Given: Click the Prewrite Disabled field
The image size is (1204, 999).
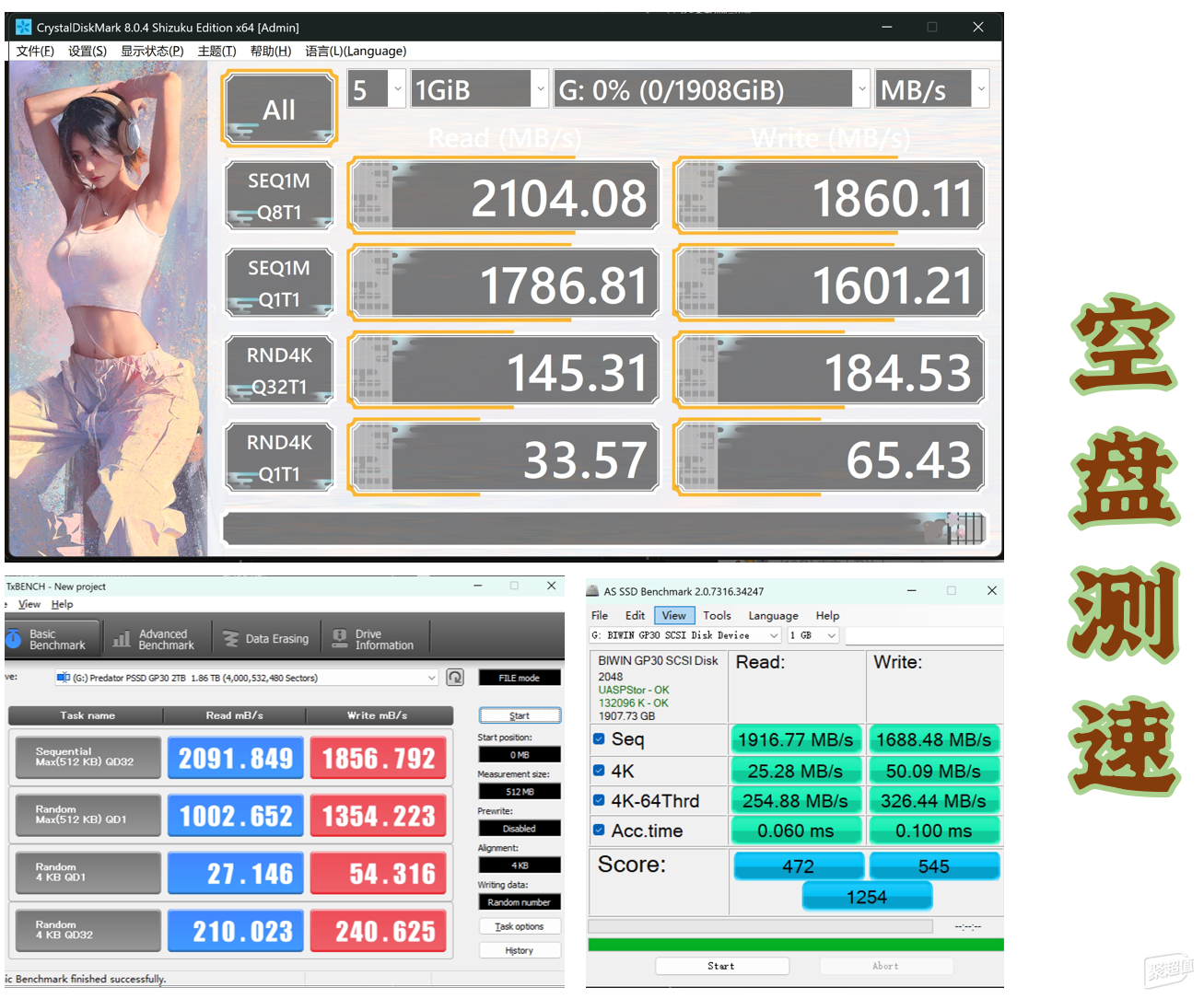Looking at the screenshot, I should [520, 829].
